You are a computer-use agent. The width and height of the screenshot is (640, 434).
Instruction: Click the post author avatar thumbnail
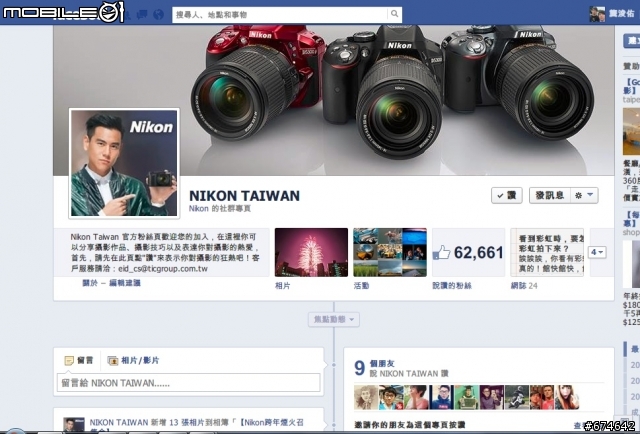tap(74, 425)
